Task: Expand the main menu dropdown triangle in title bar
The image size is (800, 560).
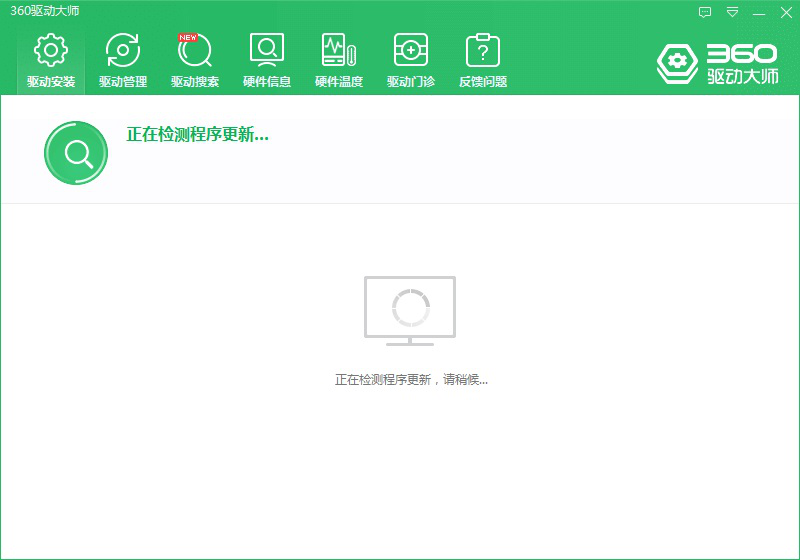Action: tap(732, 12)
